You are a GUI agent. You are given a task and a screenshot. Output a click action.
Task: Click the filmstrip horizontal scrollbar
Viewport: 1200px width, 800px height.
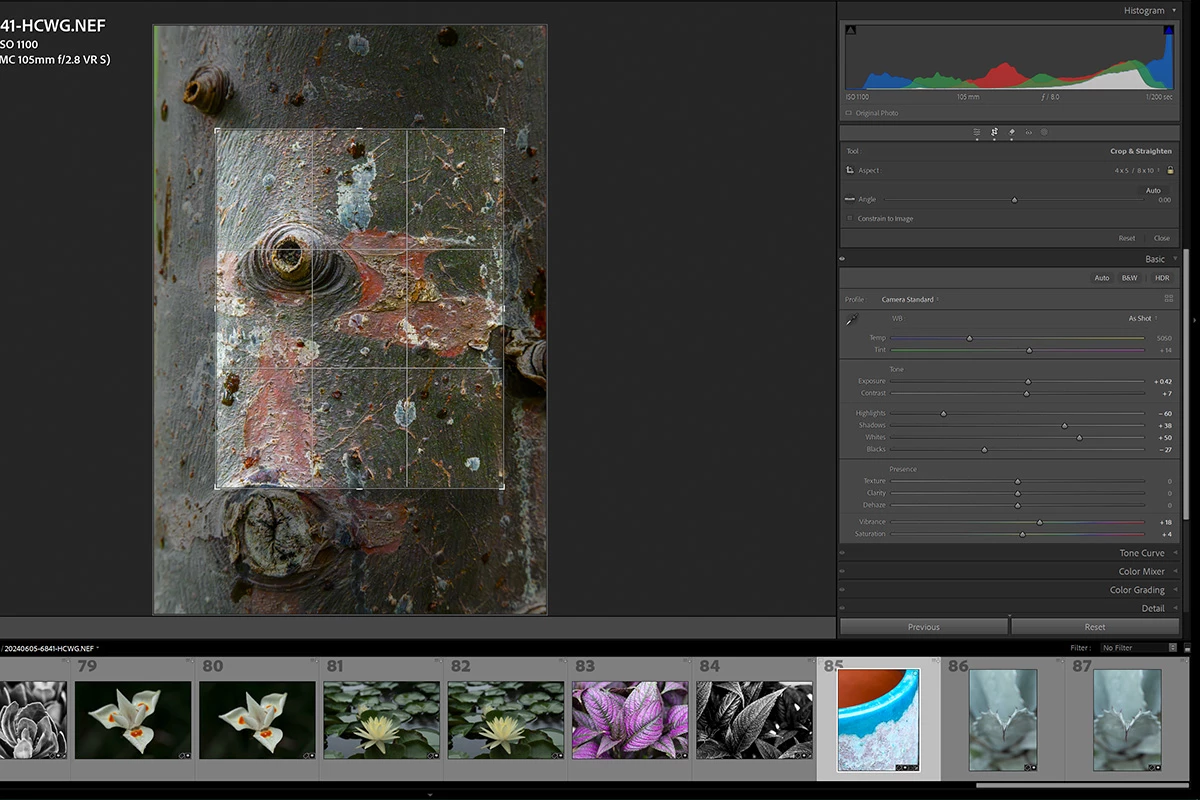1083,785
